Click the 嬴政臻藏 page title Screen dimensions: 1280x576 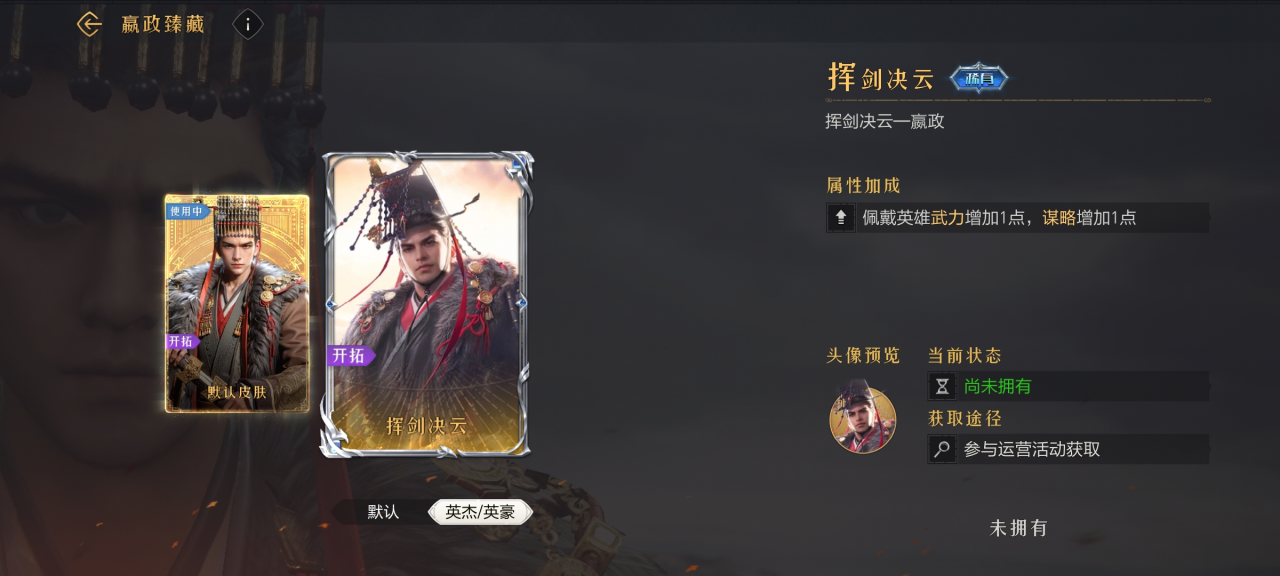[x=163, y=24]
